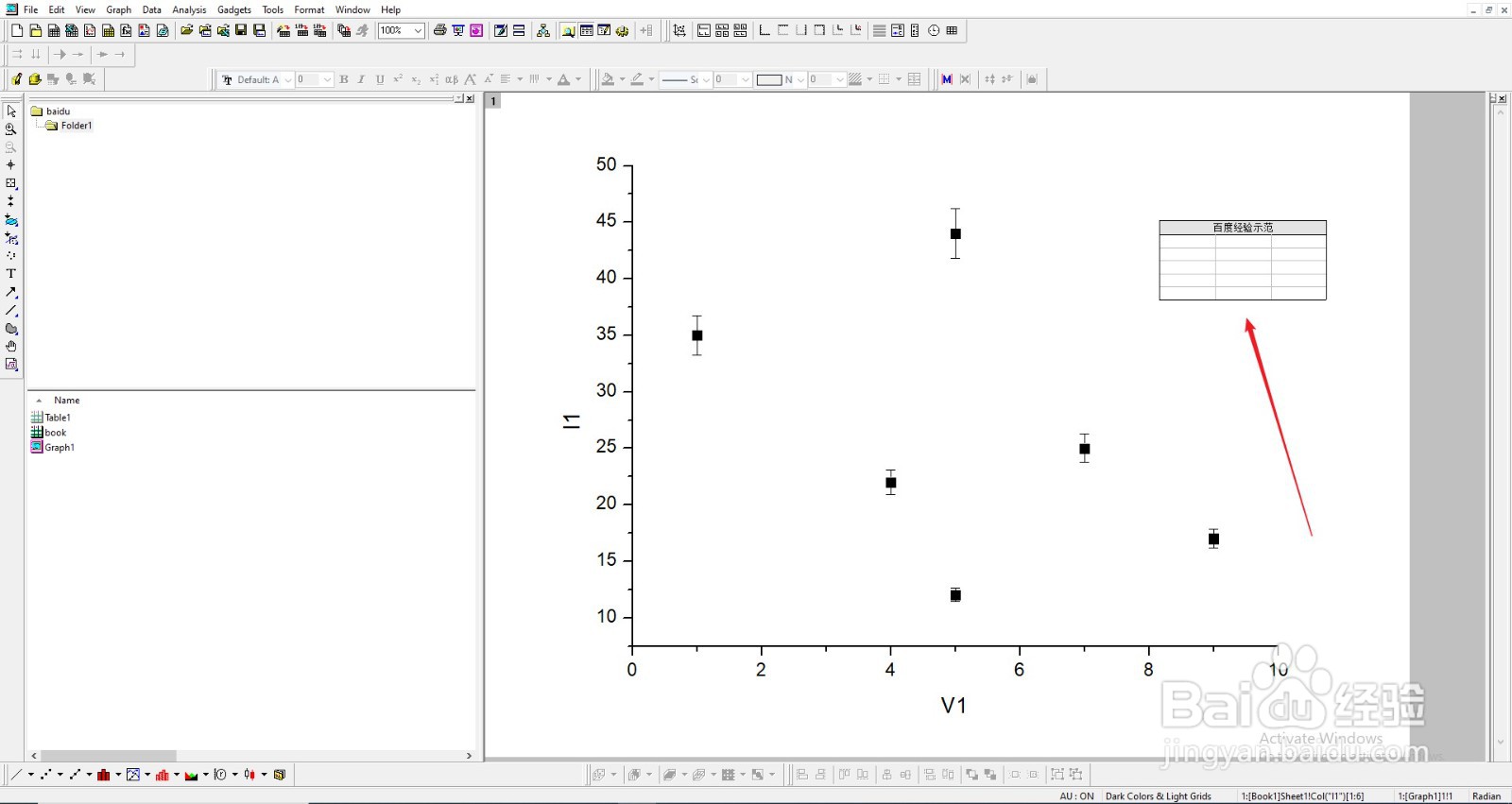Image resolution: width=1512 pixels, height=804 pixels.
Task: Click the Line plot icon
Action: click(16, 775)
